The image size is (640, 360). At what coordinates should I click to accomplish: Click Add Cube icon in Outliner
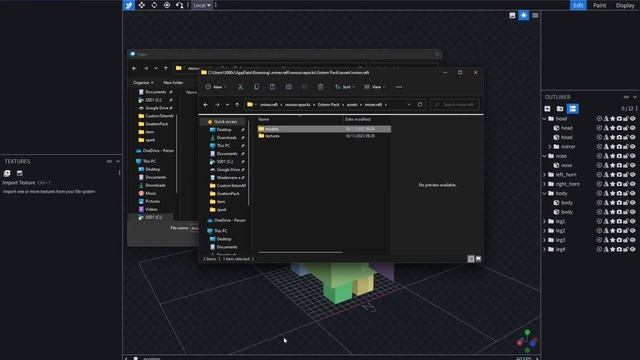pyautogui.click(x=547, y=109)
